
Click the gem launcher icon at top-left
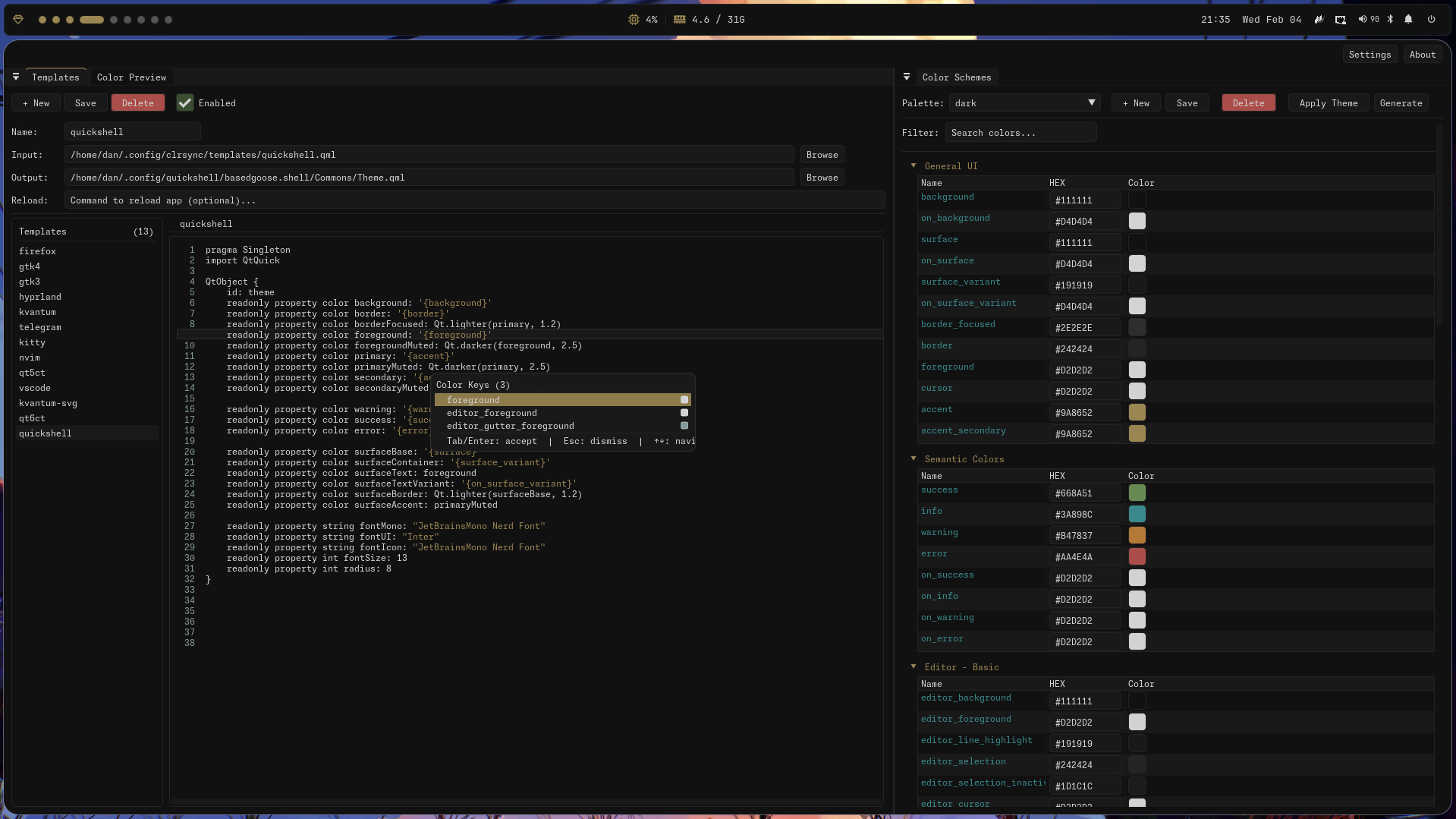(x=18, y=20)
